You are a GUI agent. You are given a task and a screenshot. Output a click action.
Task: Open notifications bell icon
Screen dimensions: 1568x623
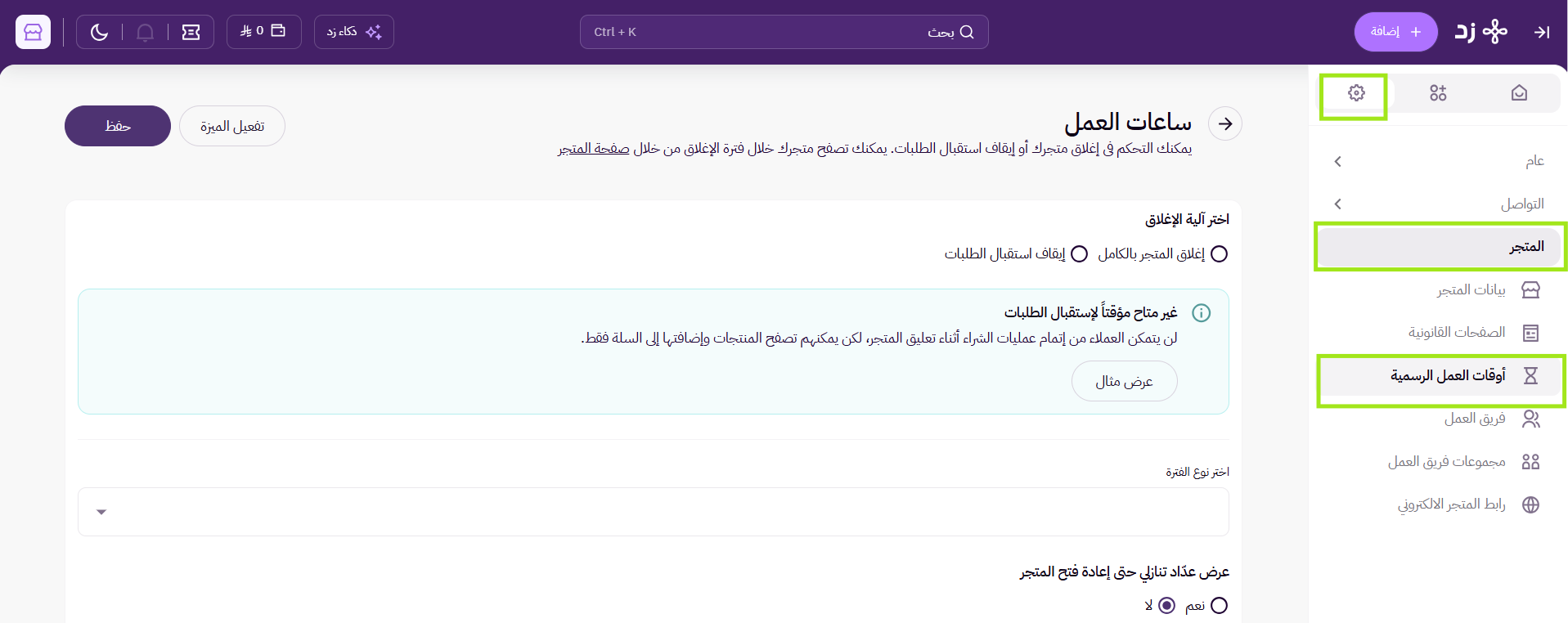pos(145,32)
